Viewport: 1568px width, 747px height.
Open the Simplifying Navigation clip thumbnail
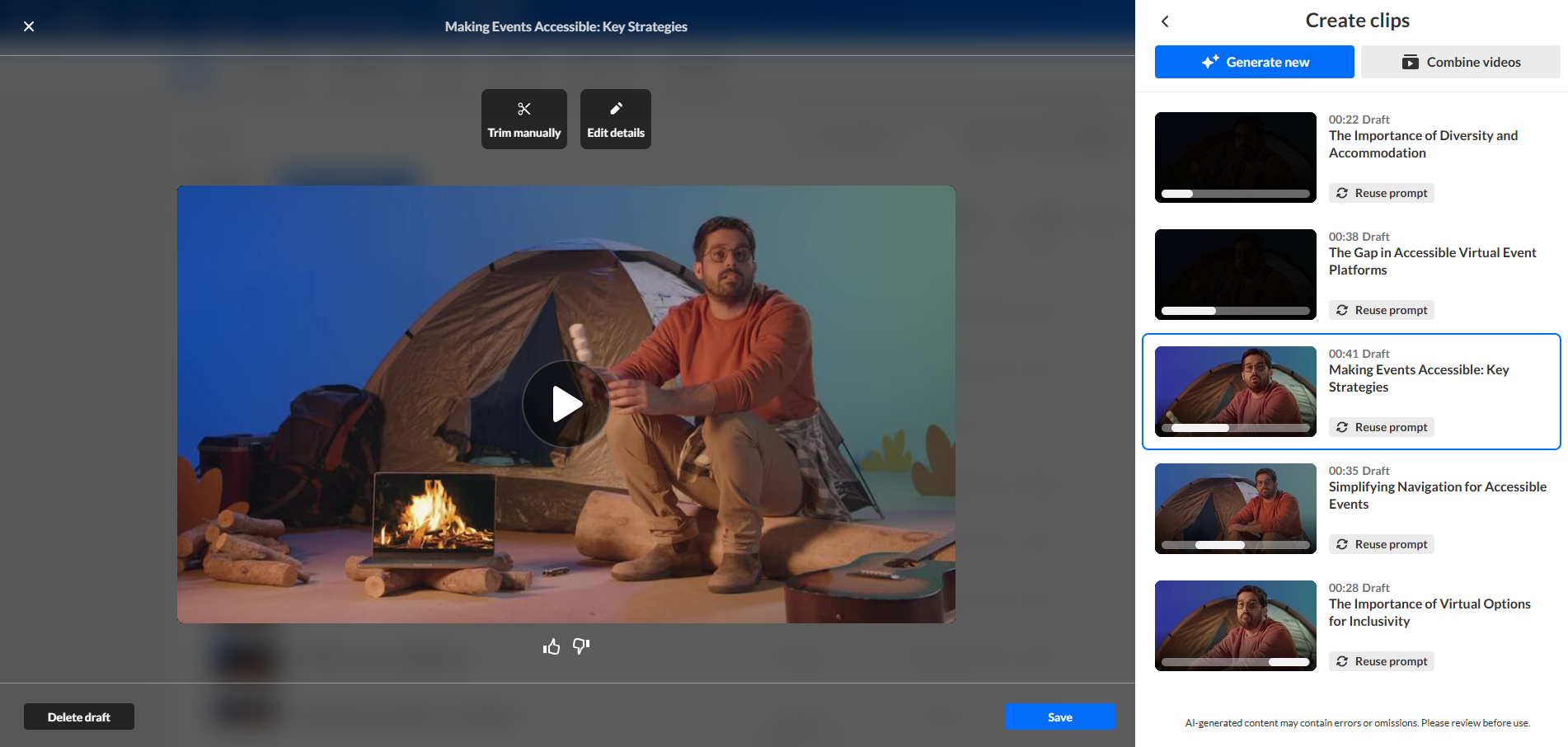tap(1235, 509)
